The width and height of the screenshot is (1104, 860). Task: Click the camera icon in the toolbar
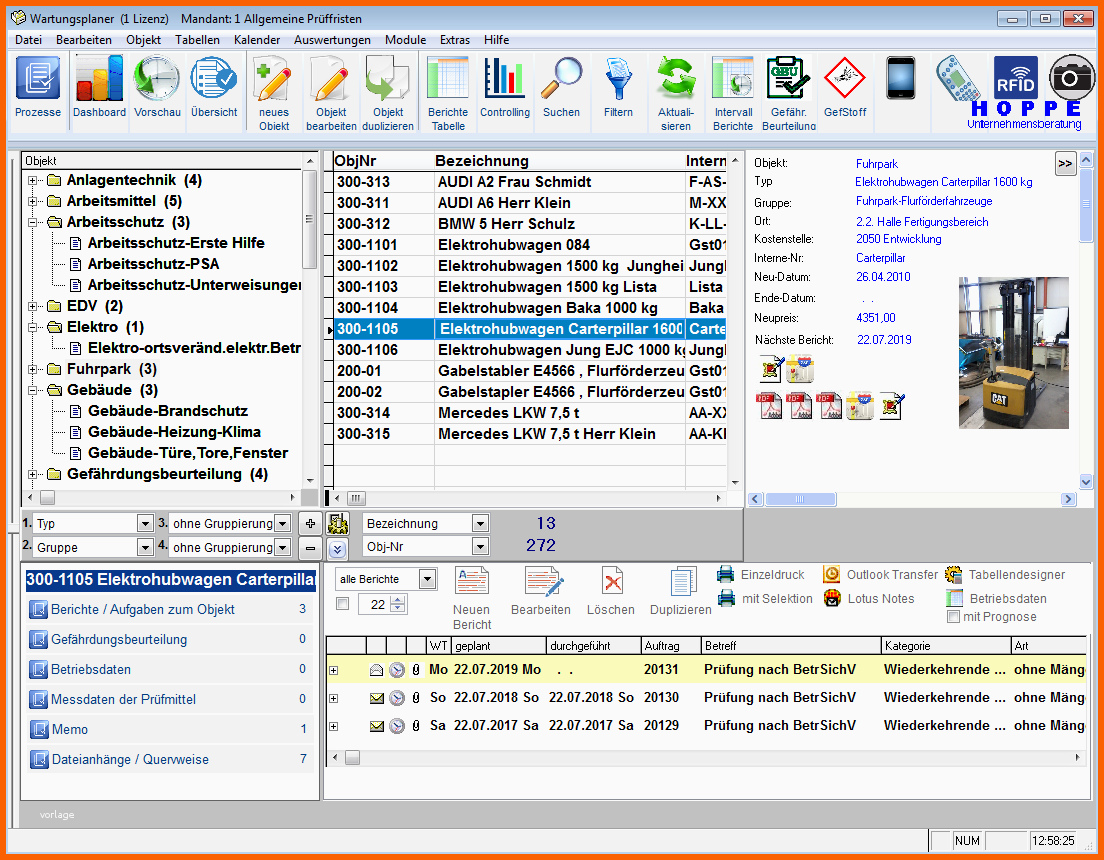click(1071, 77)
